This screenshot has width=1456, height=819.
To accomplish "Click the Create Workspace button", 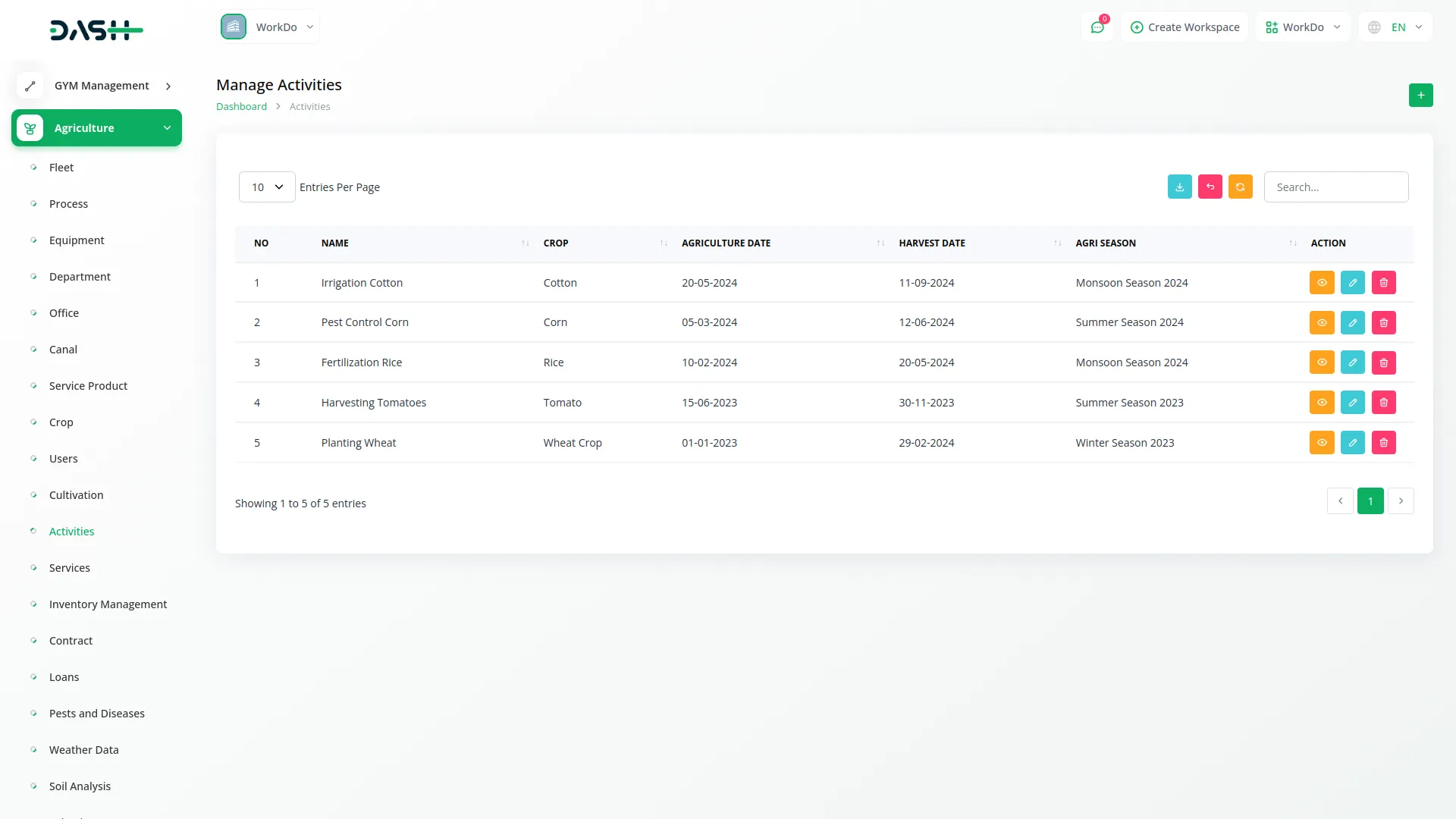I will pos(1185,27).
